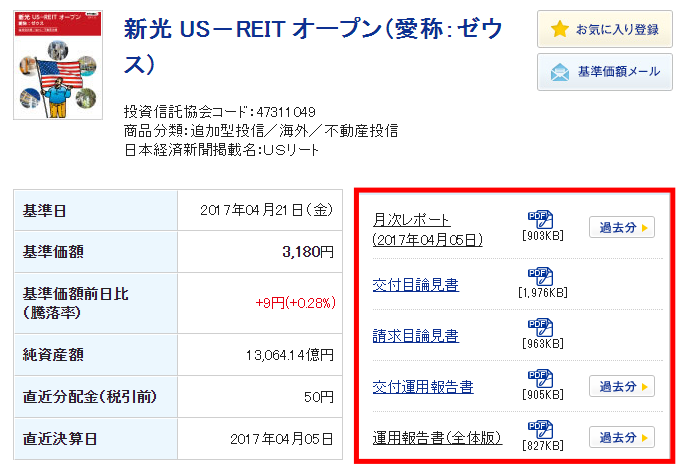Show 過去分 for 交付運用報告書

pyautogui.click(x=621, y=386)
